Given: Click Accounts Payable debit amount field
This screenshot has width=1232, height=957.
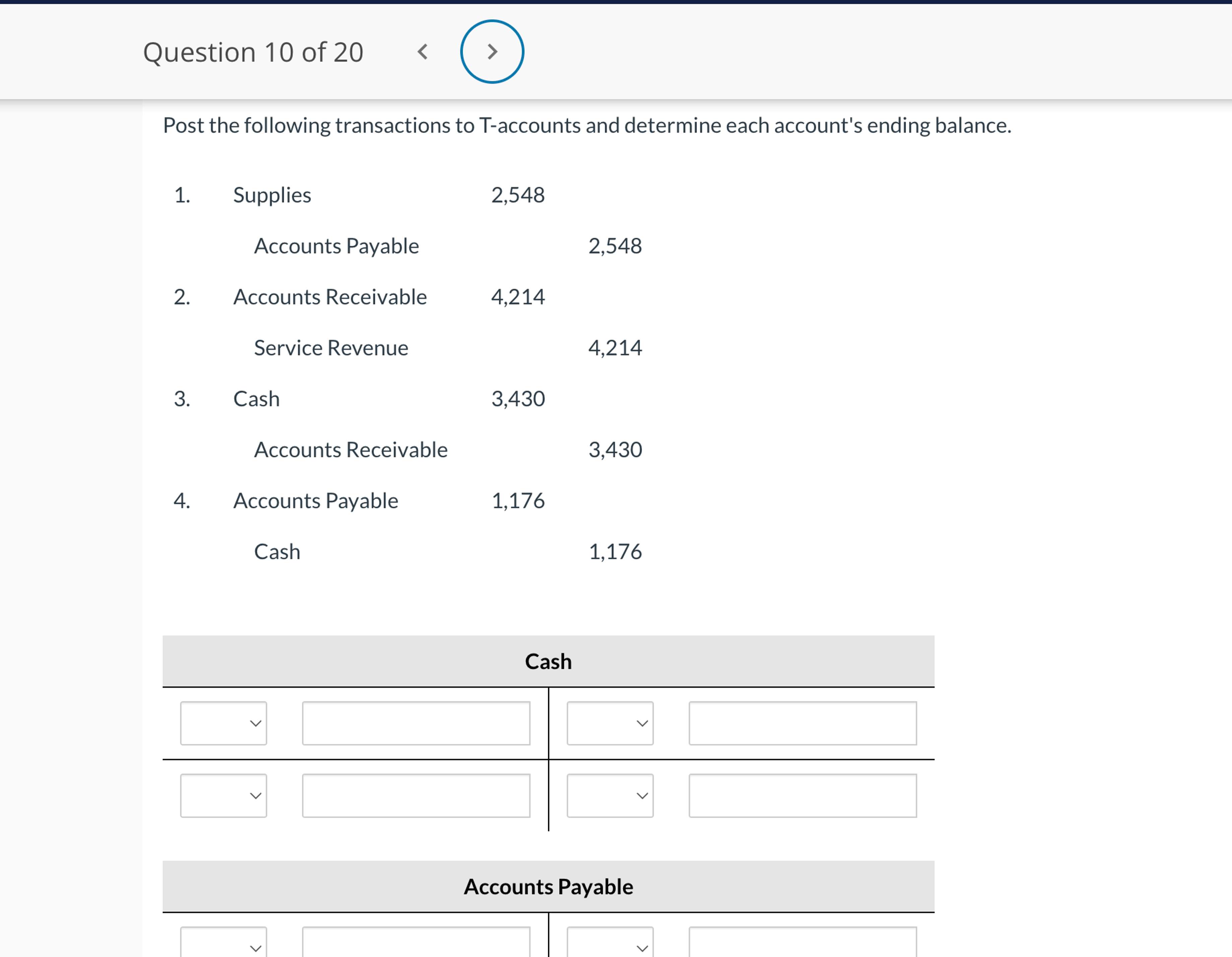Looking at the screenshot, I should tap(416, 942).
